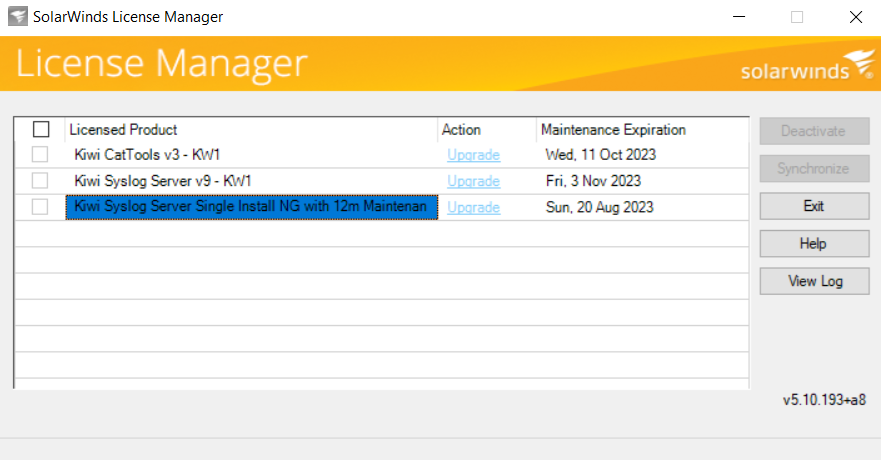Click the solarwinds logo in the banner

click(808, 65)
